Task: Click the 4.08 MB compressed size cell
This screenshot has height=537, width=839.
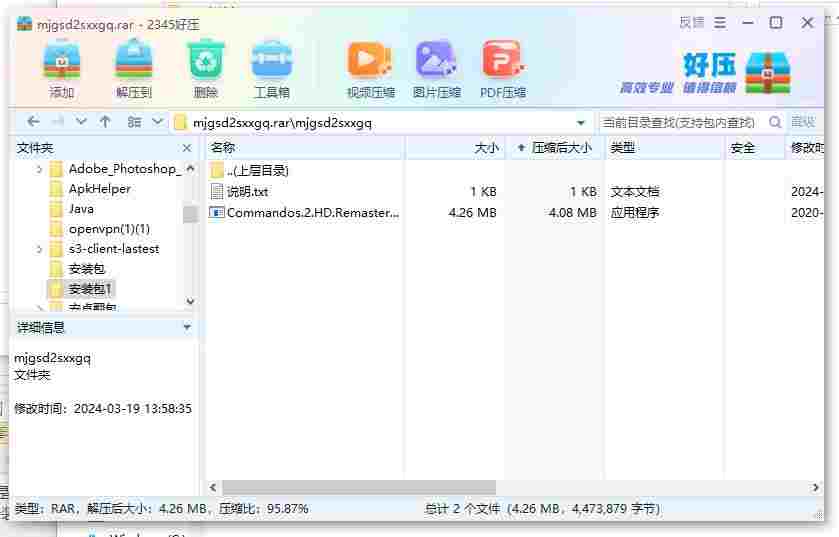Action: [x=573, y=213]
